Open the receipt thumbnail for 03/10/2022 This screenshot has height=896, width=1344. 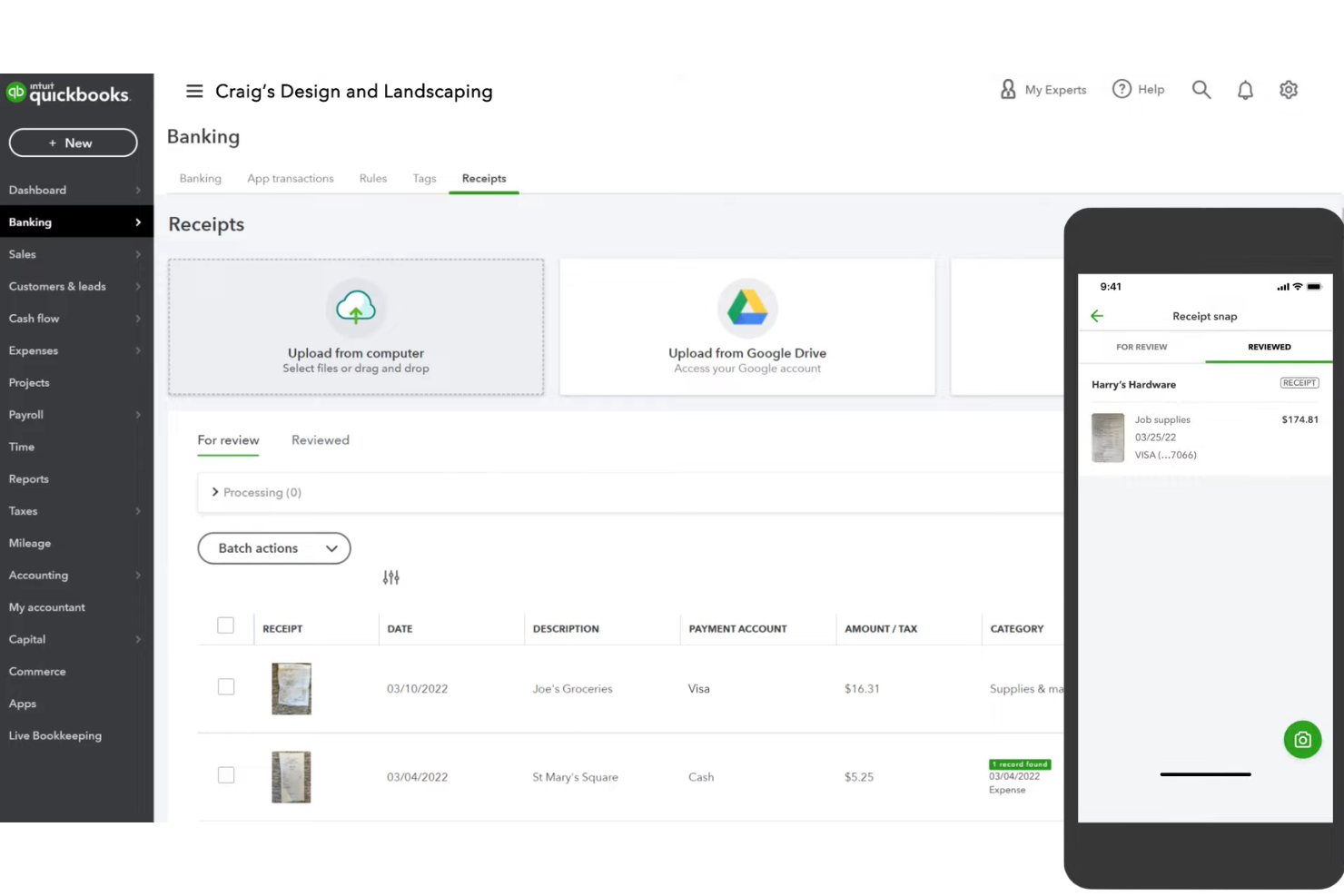[291, 688]
